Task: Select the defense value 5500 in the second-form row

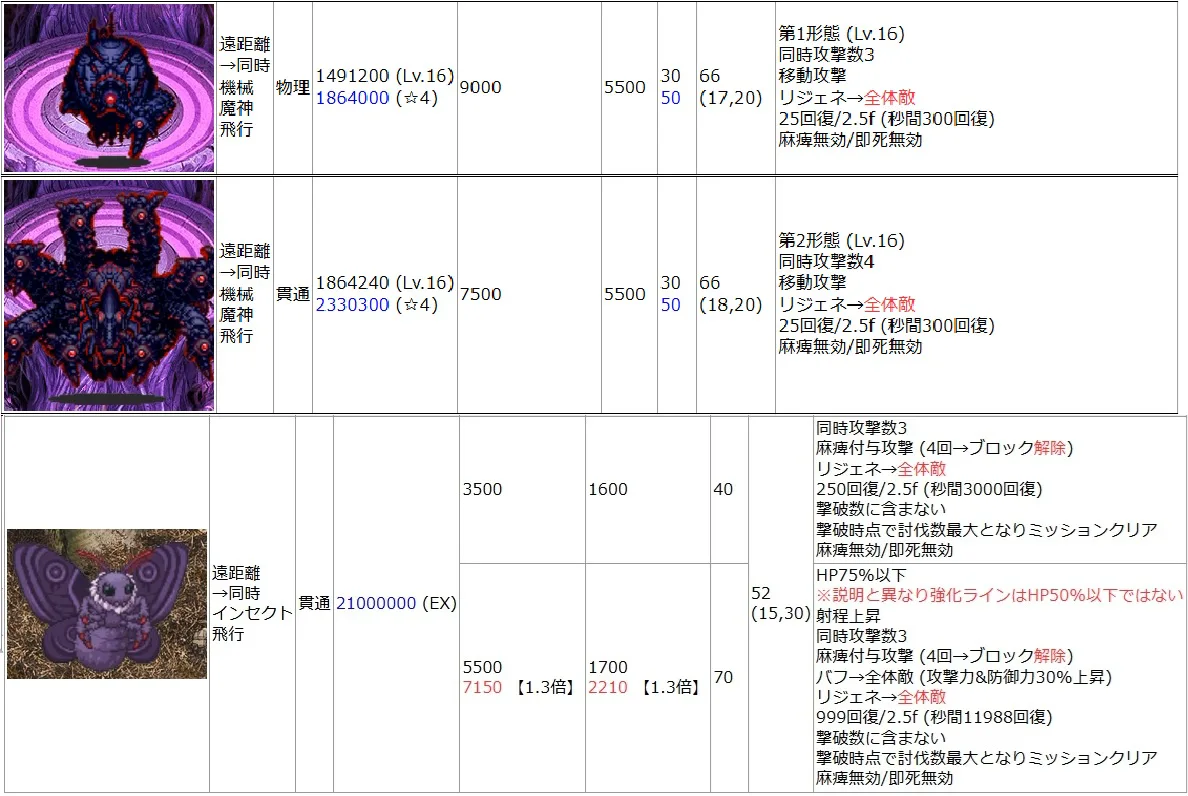Action: [x=625, y=294]
